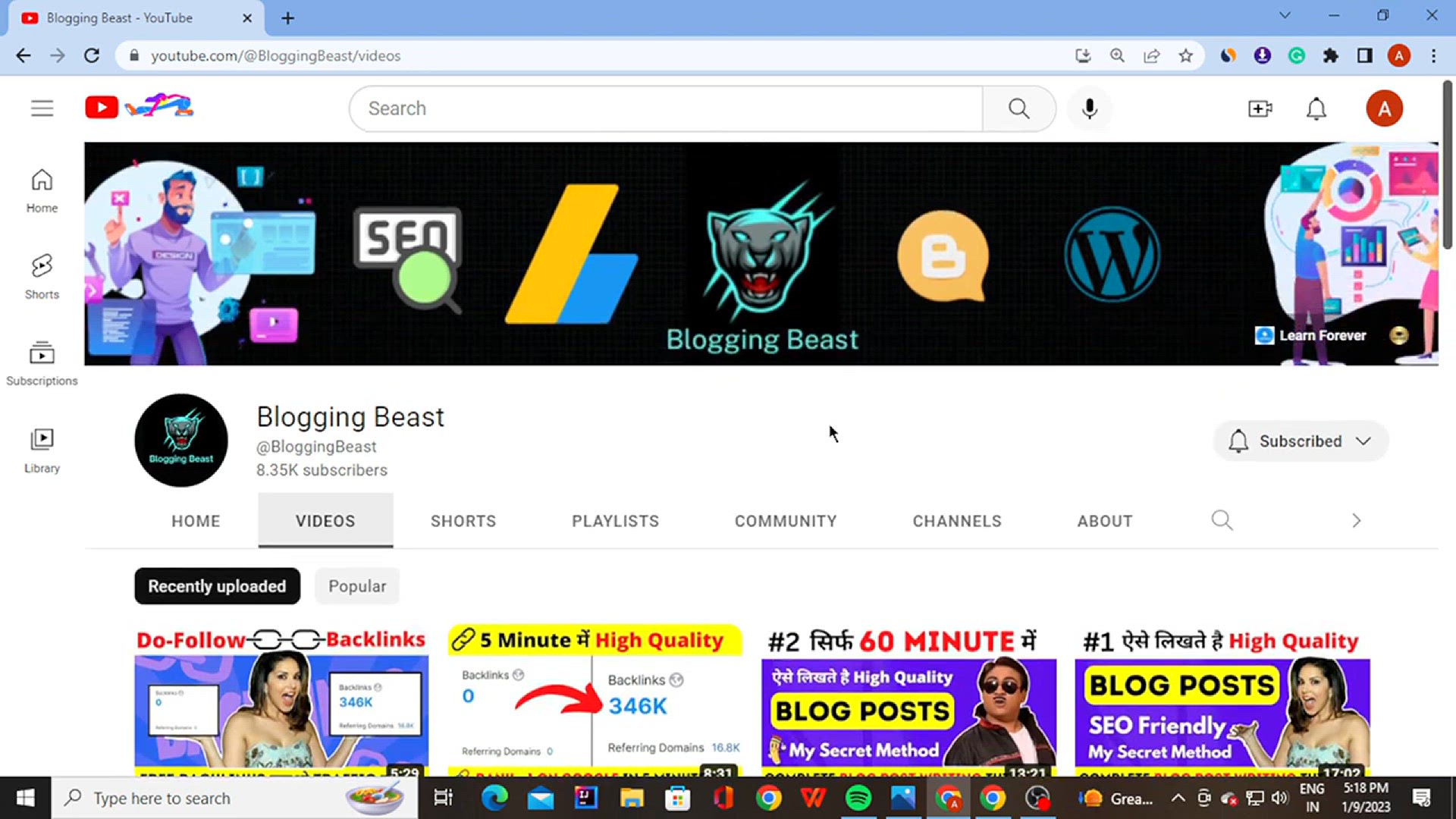Open the Chrome three-dot menu
This screenshot has height=819, width=1456.
coord(1433,55)
